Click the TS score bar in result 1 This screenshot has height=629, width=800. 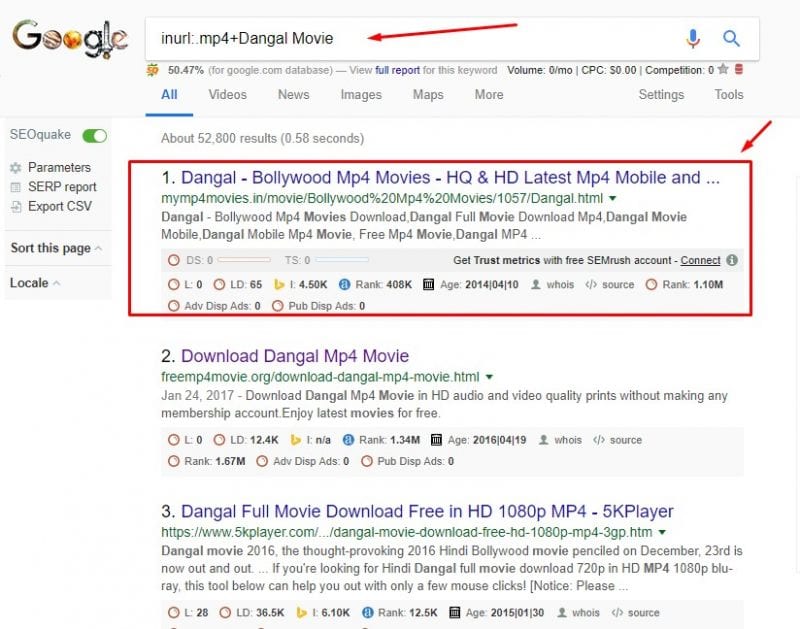point(342,260)
